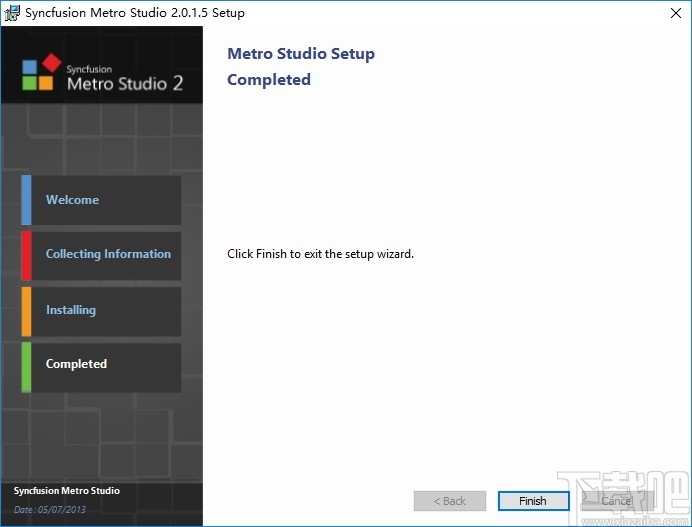Viewport: 692px width, 527px height.
Task: Click the 'Metro Studio Setup Completed' heading
Action: [301, 66]
